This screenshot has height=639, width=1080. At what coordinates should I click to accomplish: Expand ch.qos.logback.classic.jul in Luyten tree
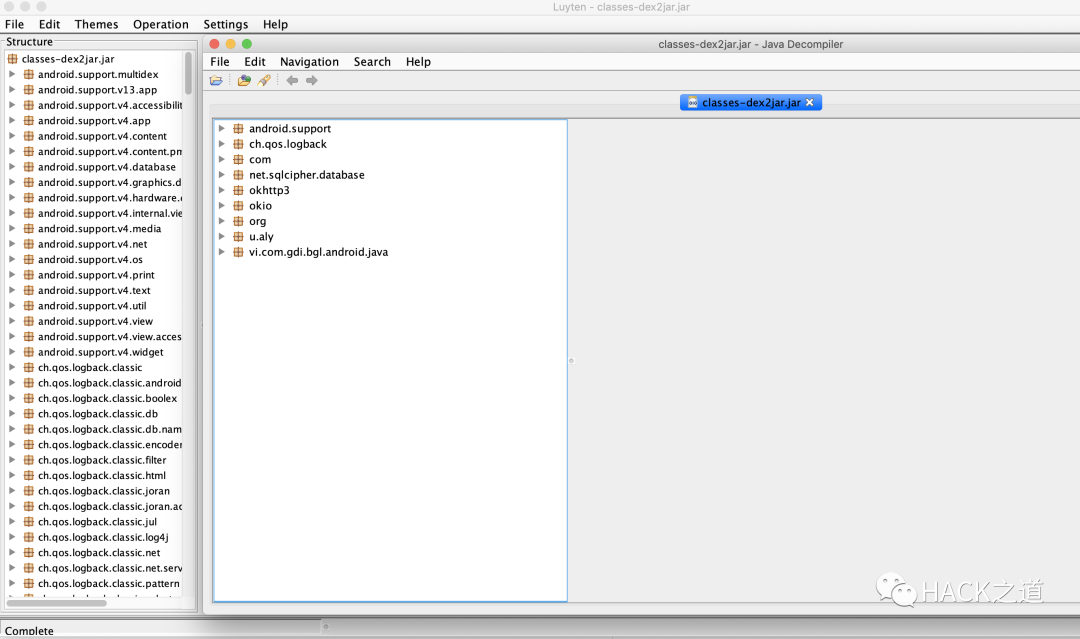pos(12,521)
